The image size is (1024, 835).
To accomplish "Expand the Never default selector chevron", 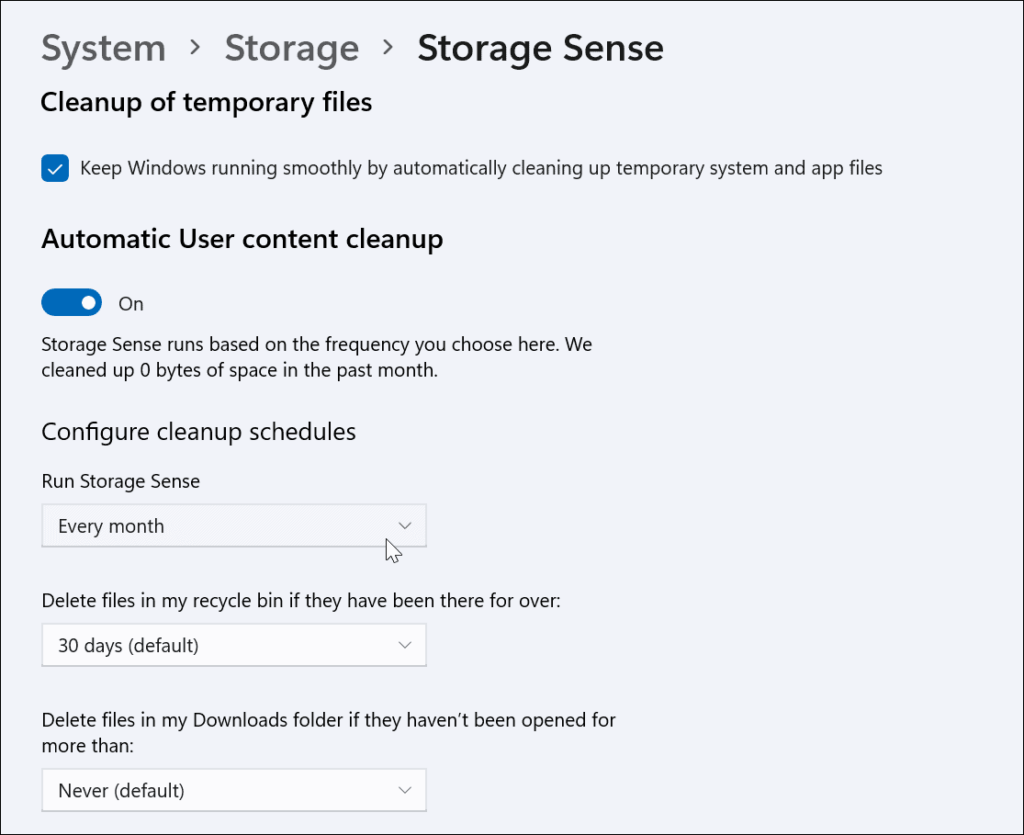I will click(405, 790).
